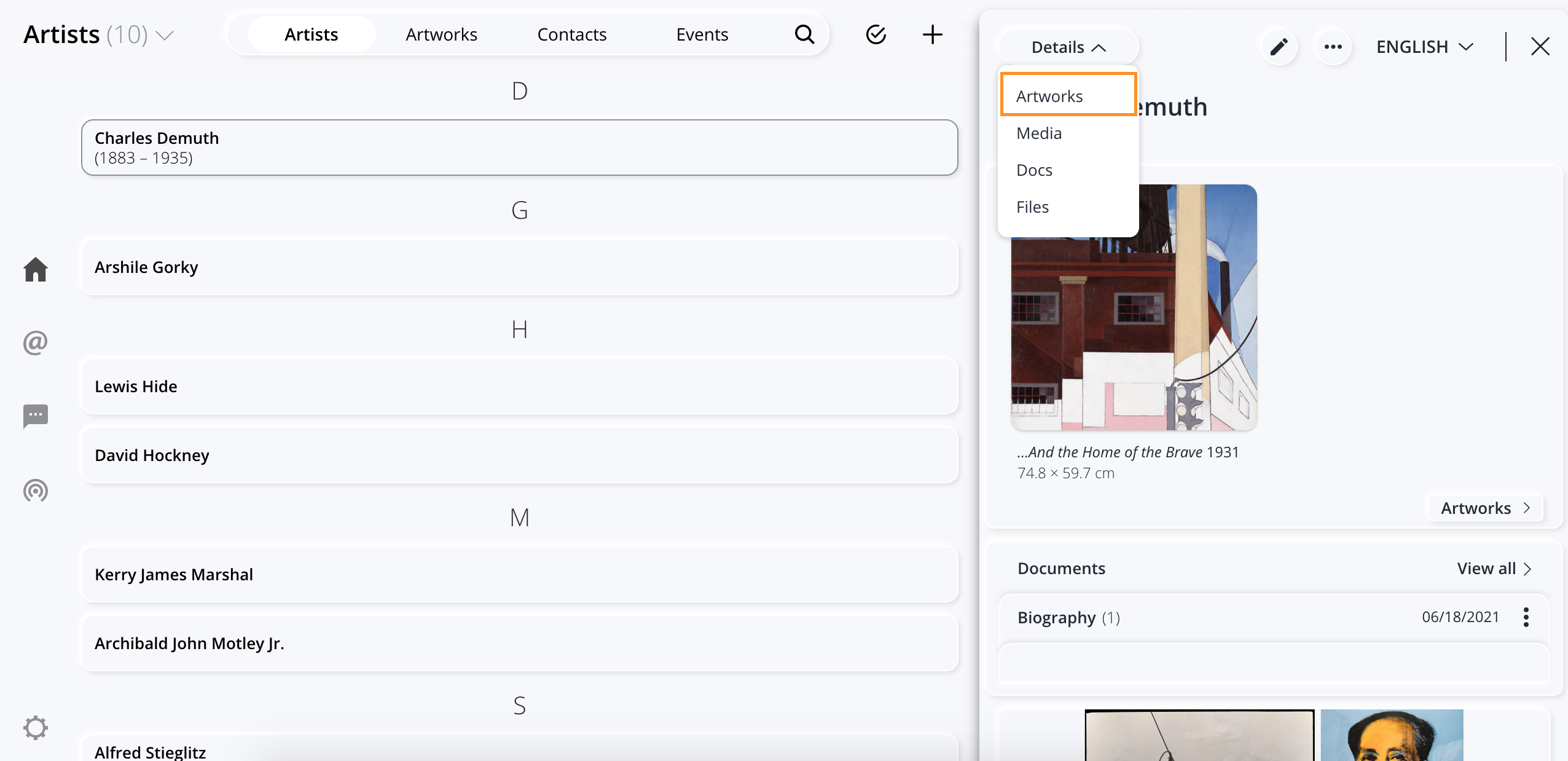Screen dimensions: 1568x761
Task: Open the three-dot more options button
Action: pyautogui.click(x=1333, y=47)
